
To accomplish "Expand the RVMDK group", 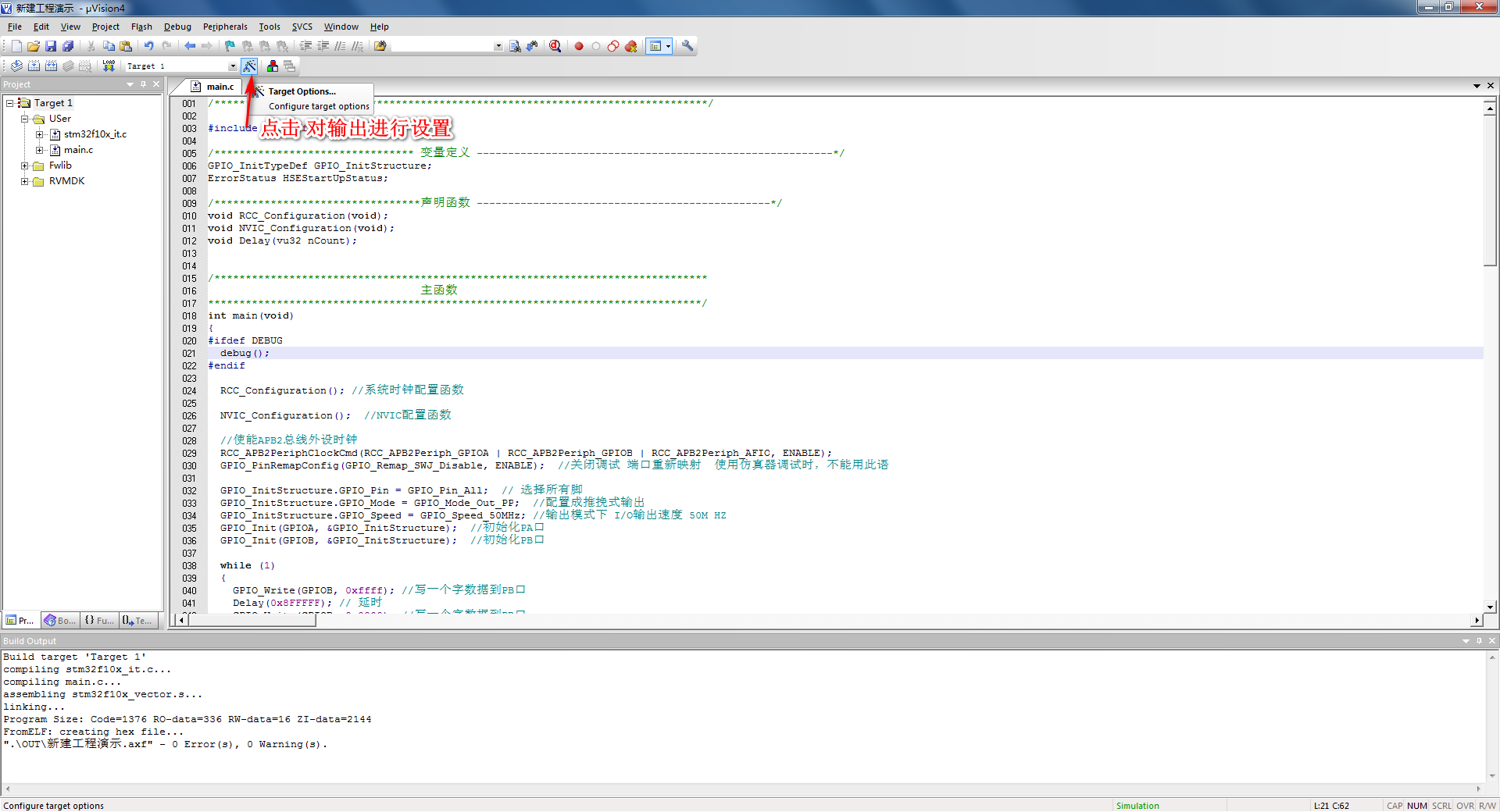I will [24, 181].
